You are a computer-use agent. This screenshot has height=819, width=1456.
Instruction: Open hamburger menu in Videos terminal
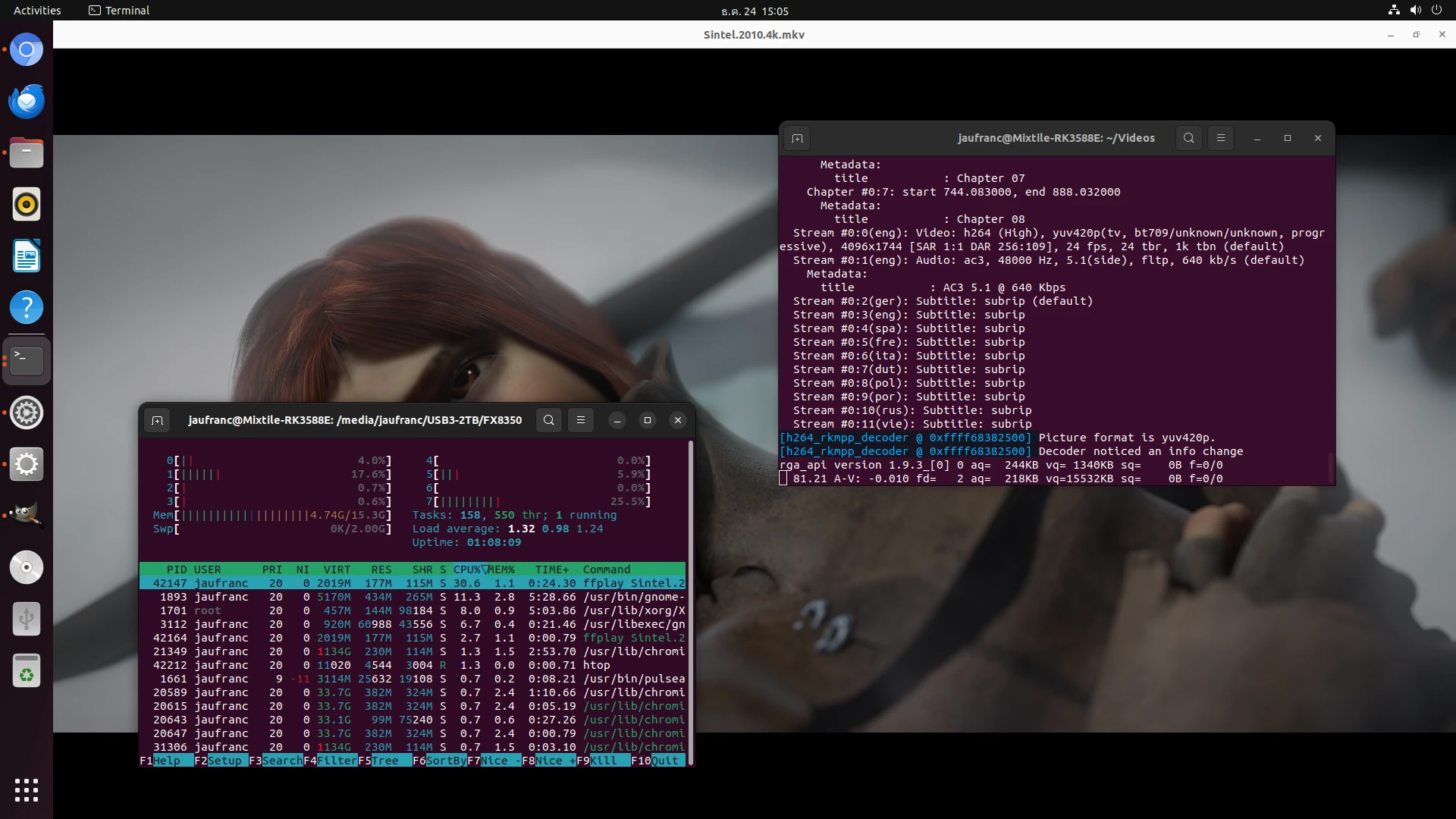1220,138
